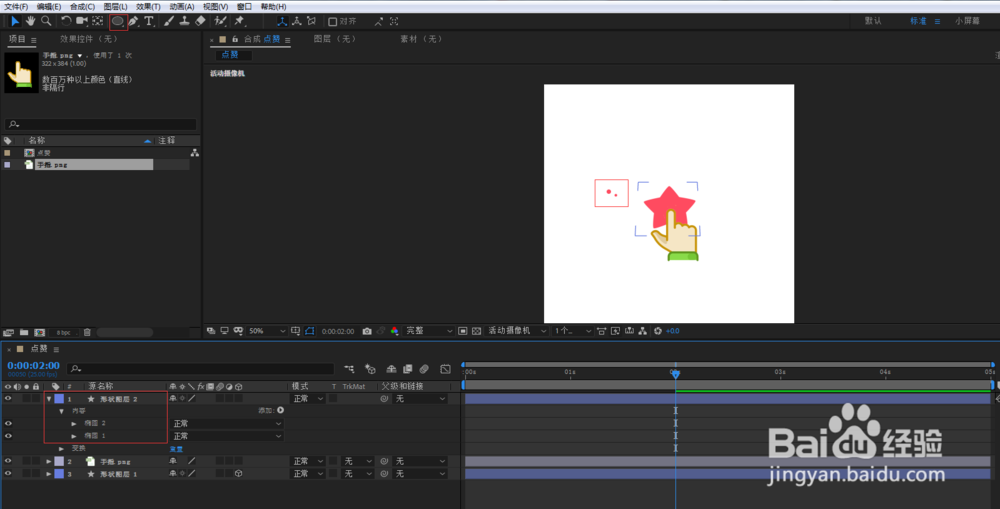Select the Eraser tool
This screenshot has width=1000, height=509.
(x=200, y=21)
